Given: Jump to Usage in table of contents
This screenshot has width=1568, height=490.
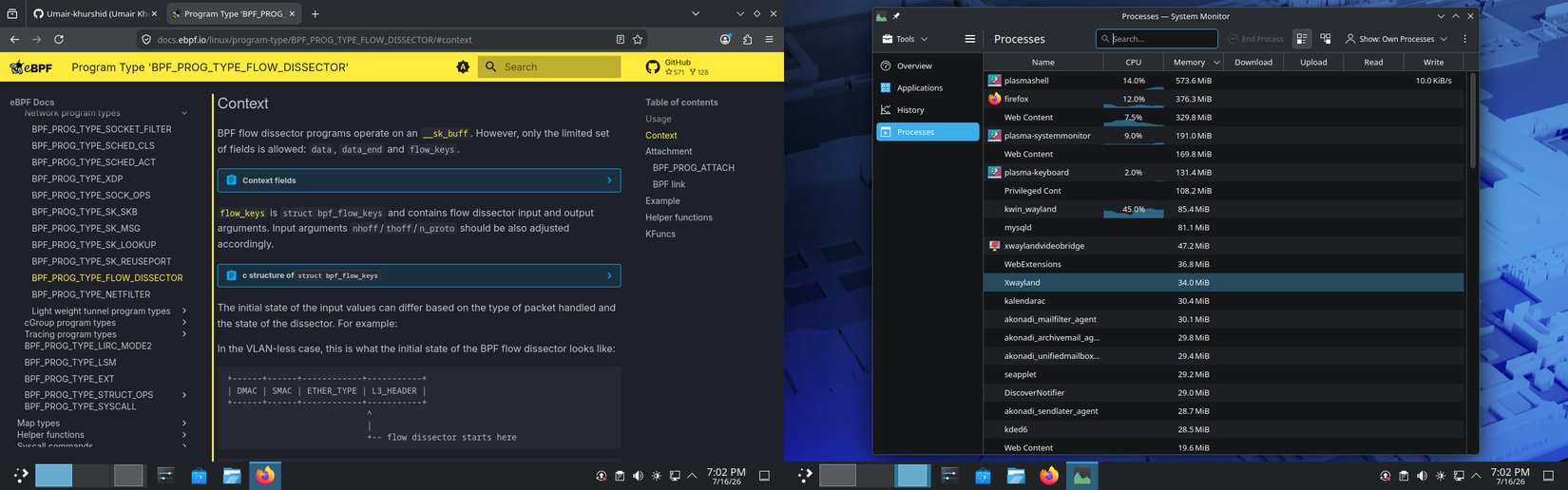Looking at the screenshot, I should (659, 119).
